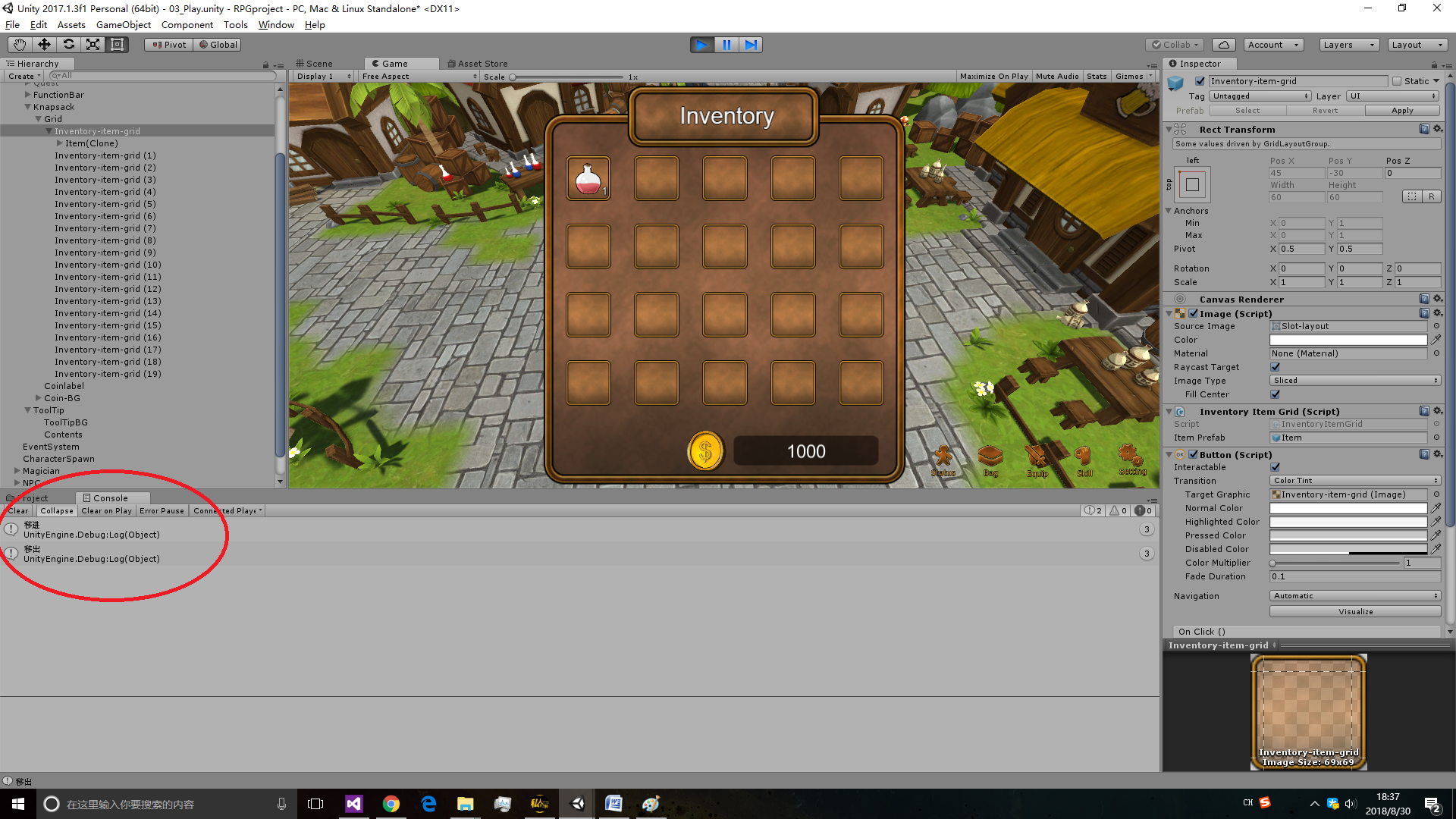The image size is (1456, 819).
Task: Open the Bag icon in game
Action: click(990, 460)
